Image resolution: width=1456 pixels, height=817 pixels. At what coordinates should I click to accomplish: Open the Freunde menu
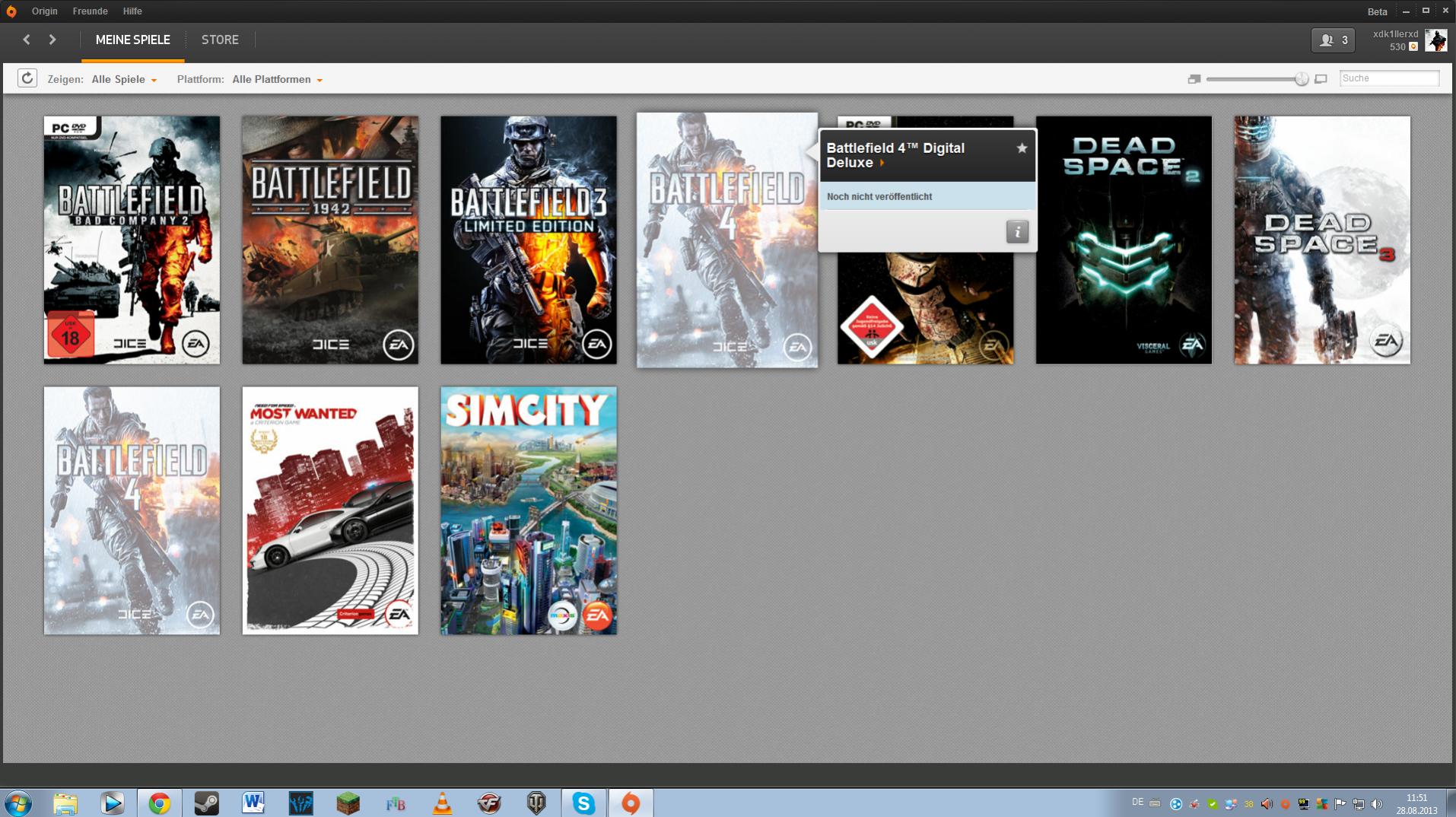[x=90, y=11]
